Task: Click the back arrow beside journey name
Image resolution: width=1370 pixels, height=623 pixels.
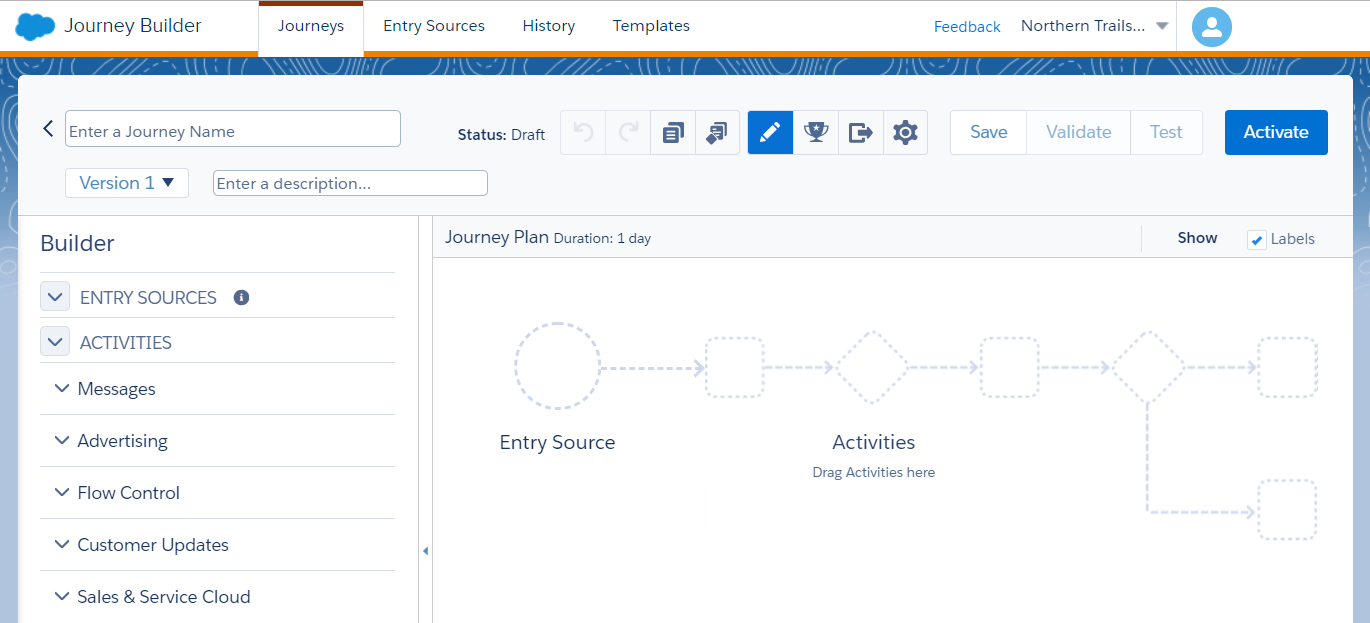Action: [48, 129]
